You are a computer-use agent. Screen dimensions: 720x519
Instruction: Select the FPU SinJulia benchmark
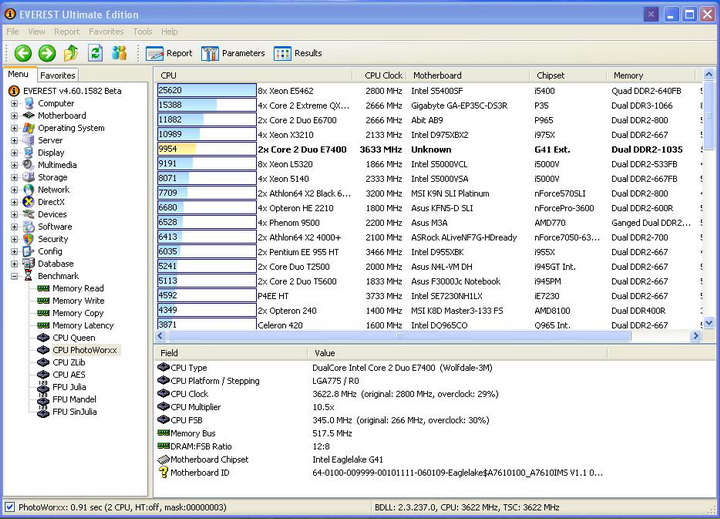pos(74,412)
